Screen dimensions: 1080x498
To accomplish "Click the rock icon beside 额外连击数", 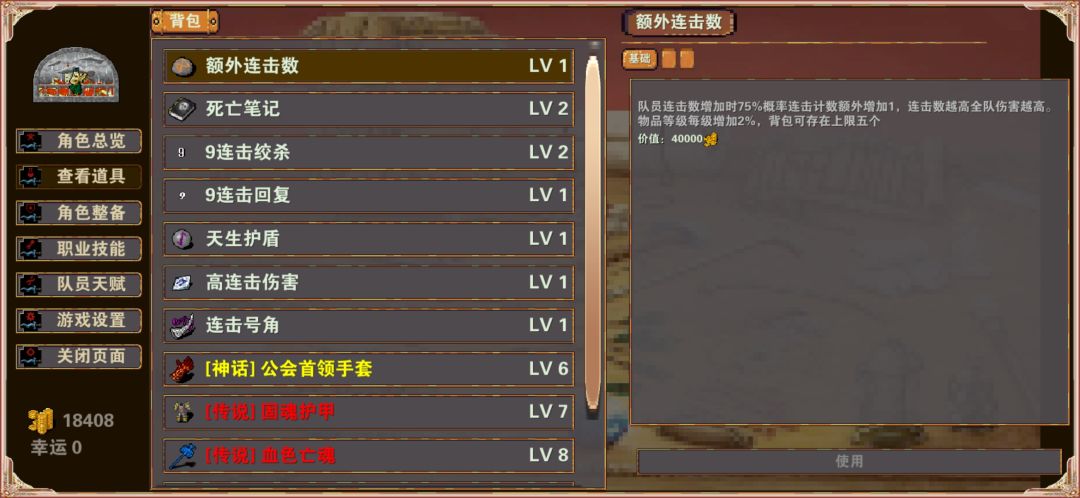I will (183, 66).
